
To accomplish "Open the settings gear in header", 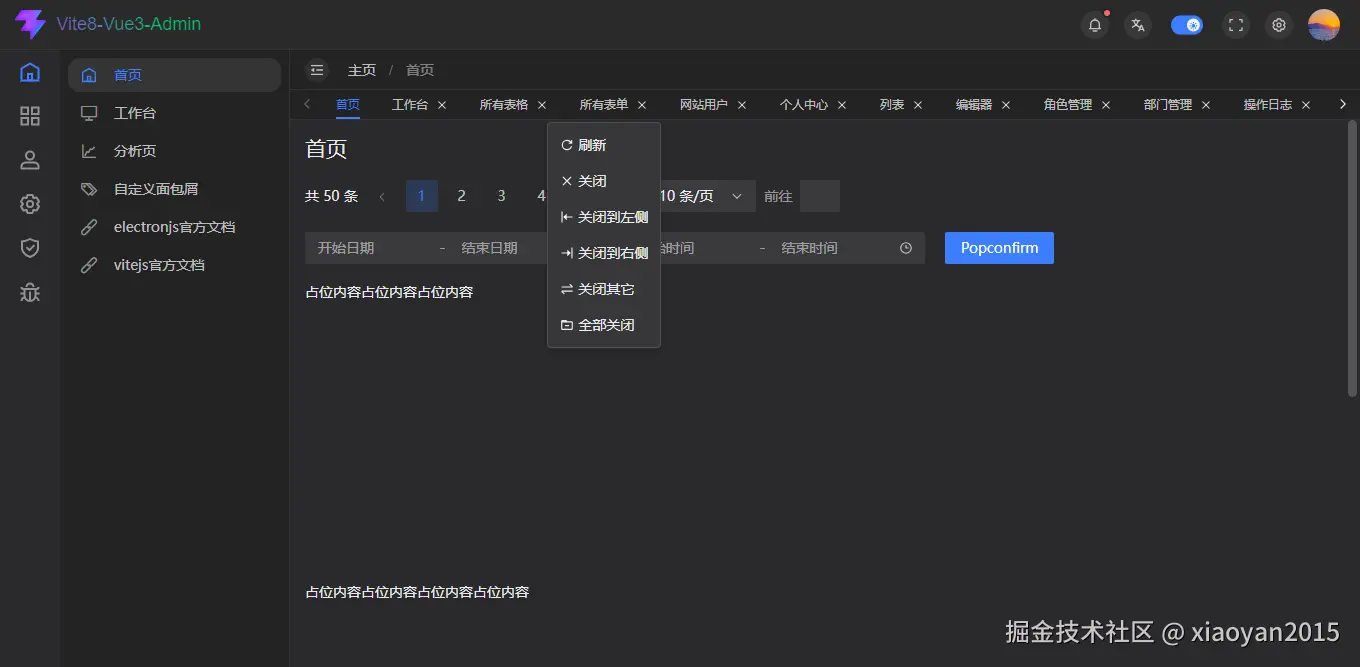I will 1279,25.
